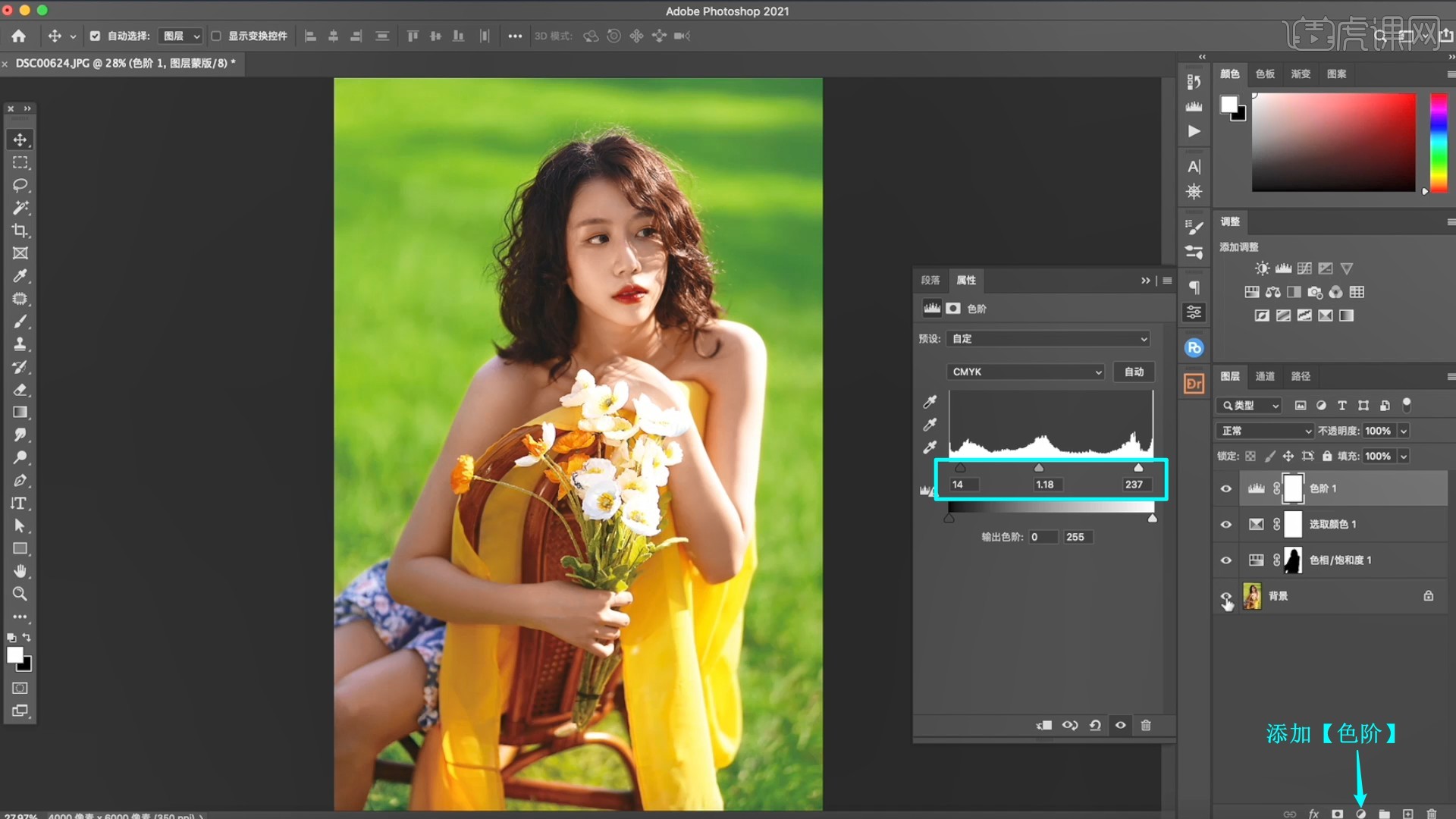Click the delete adjustment trash icon

point(1146,725)
